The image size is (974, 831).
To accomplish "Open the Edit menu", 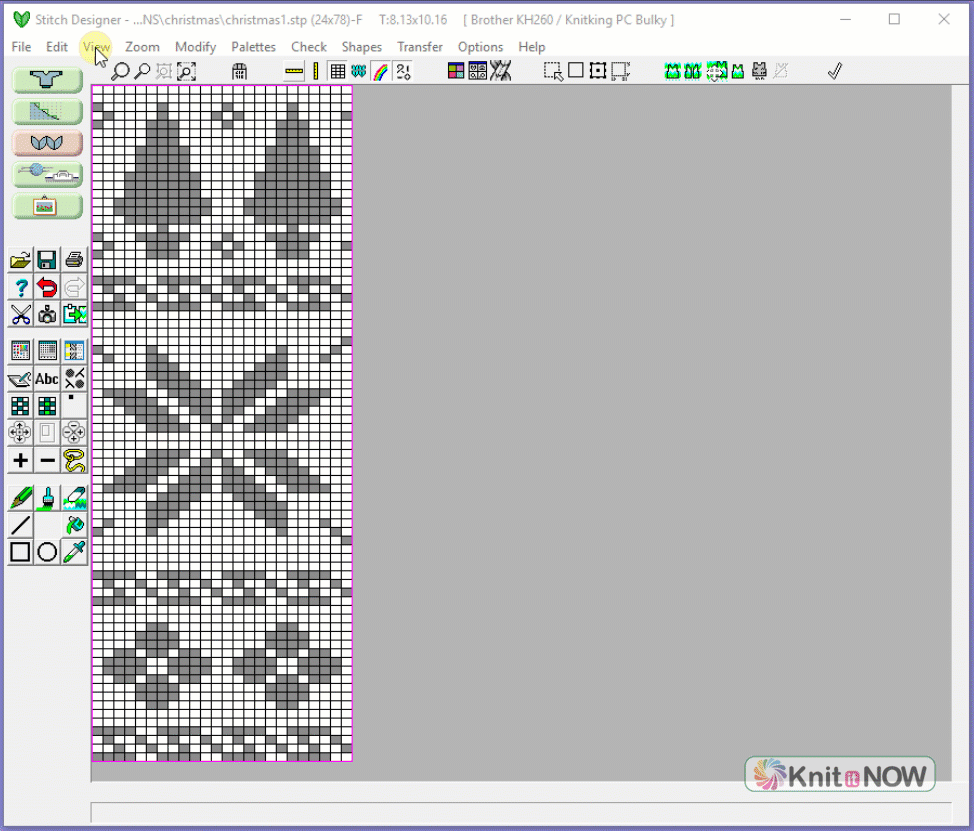I will tap(57, 47).
